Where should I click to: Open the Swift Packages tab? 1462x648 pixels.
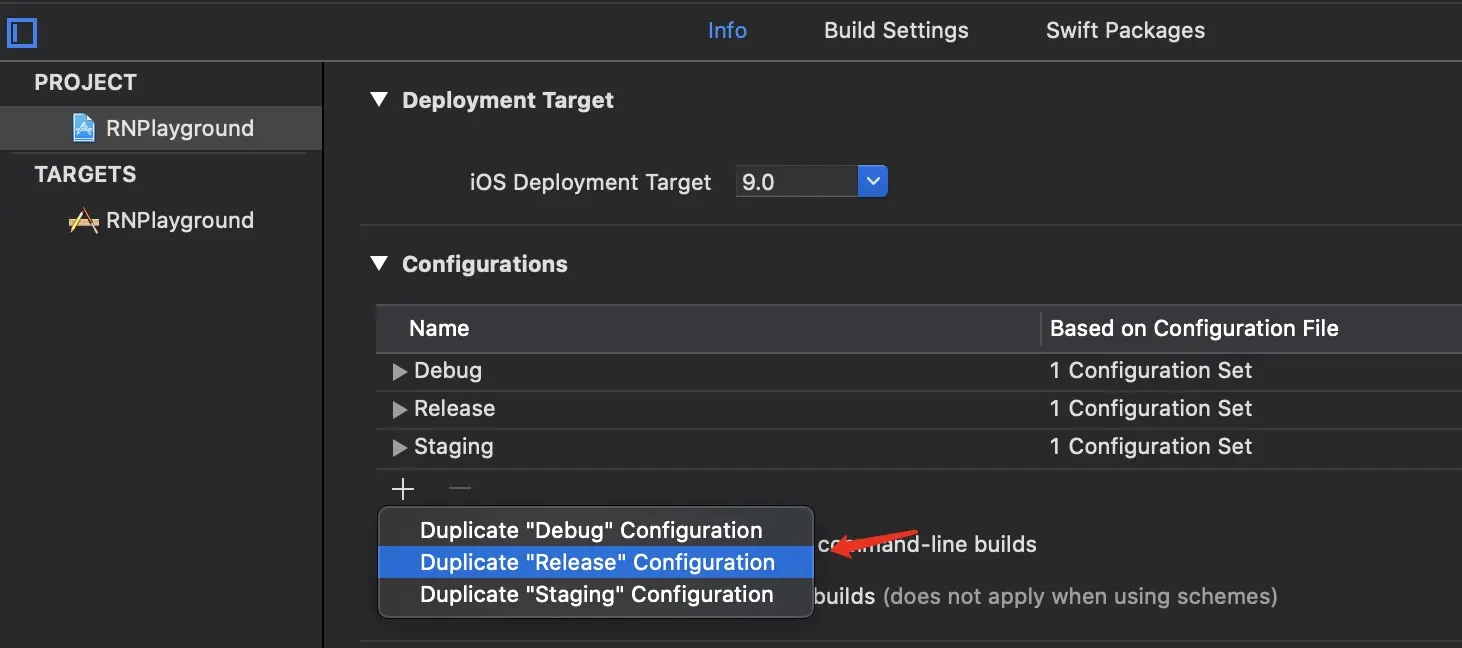[1124, 30]
